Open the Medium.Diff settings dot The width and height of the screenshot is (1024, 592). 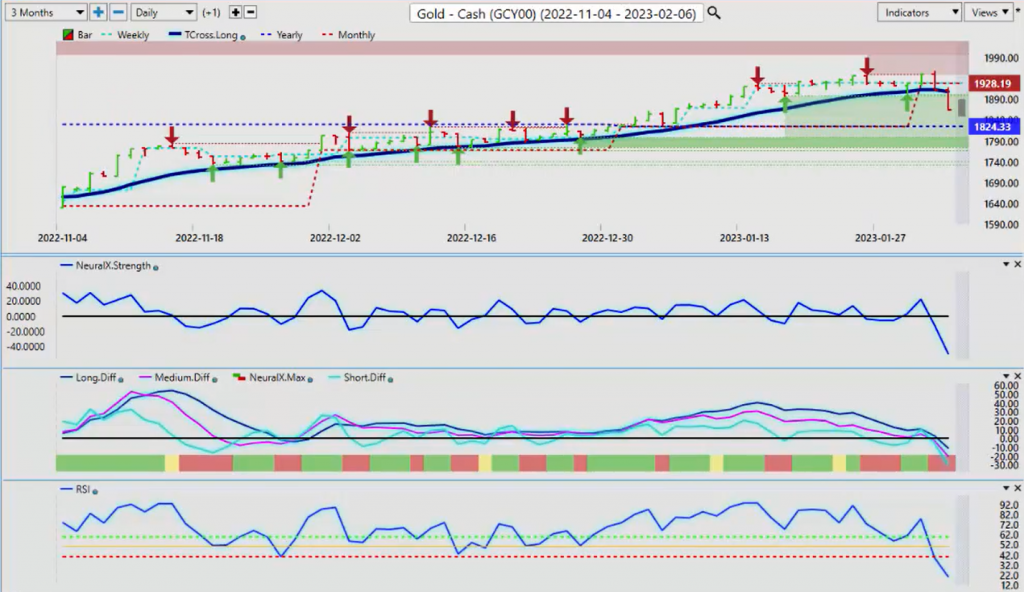[x=215, y=379]
